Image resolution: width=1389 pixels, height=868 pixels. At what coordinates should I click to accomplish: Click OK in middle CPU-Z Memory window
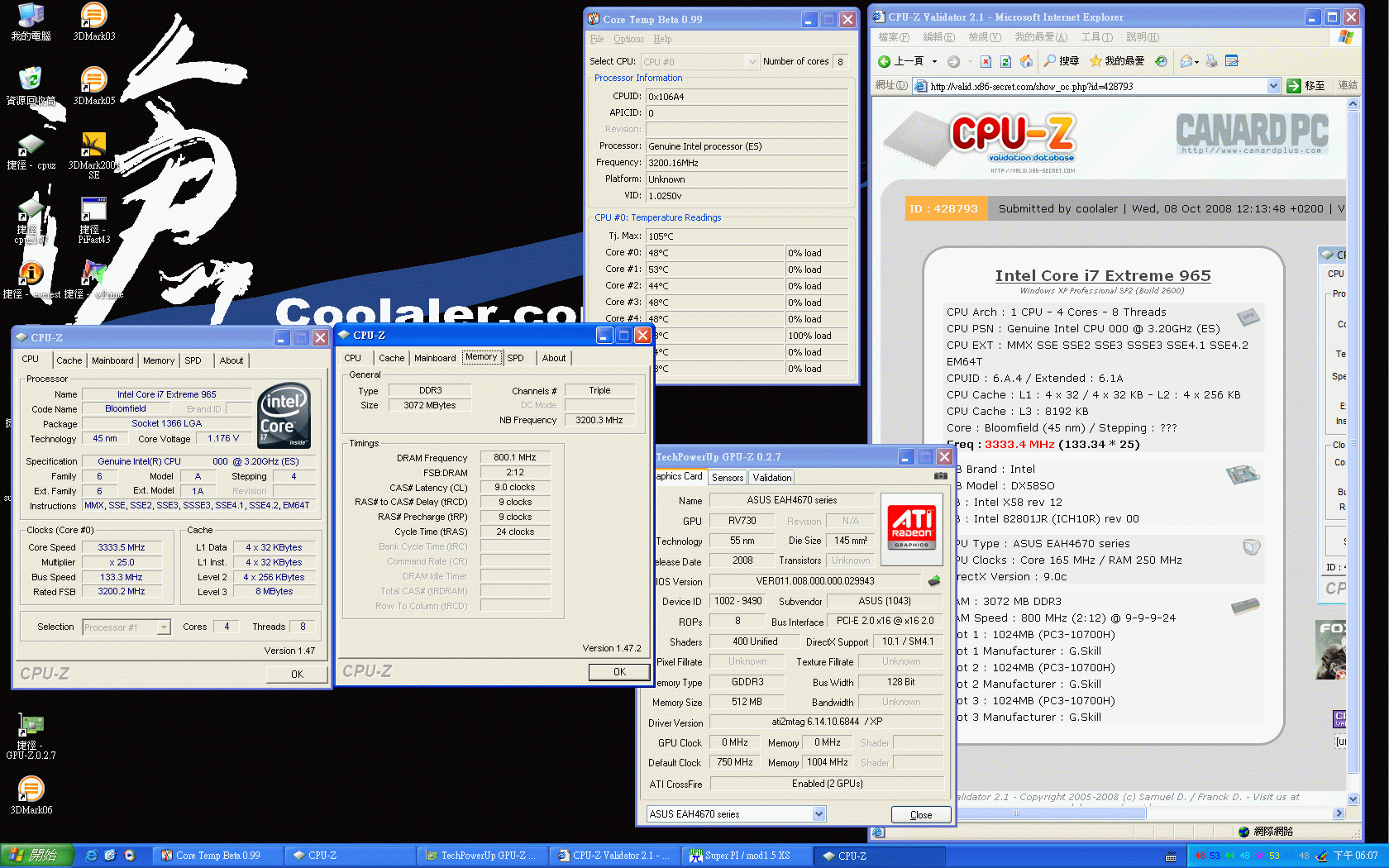(619, 672)
